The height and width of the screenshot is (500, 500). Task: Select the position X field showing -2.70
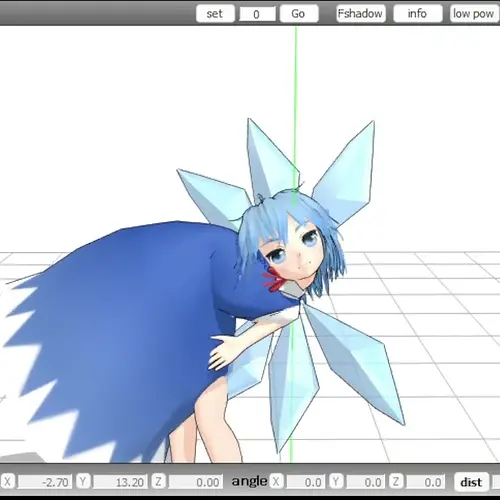(45, 482)
